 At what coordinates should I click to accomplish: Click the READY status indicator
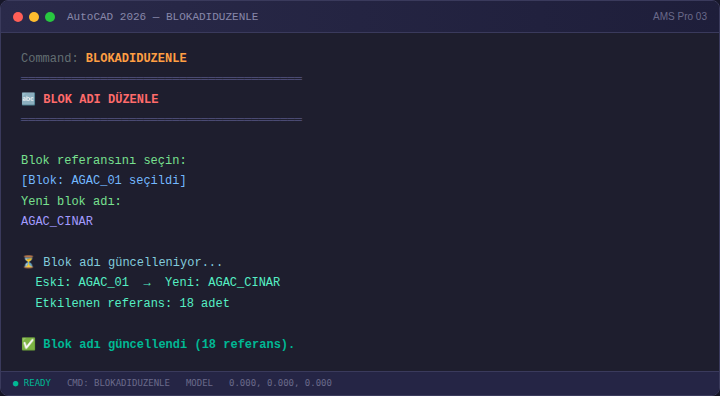(32, 383)
